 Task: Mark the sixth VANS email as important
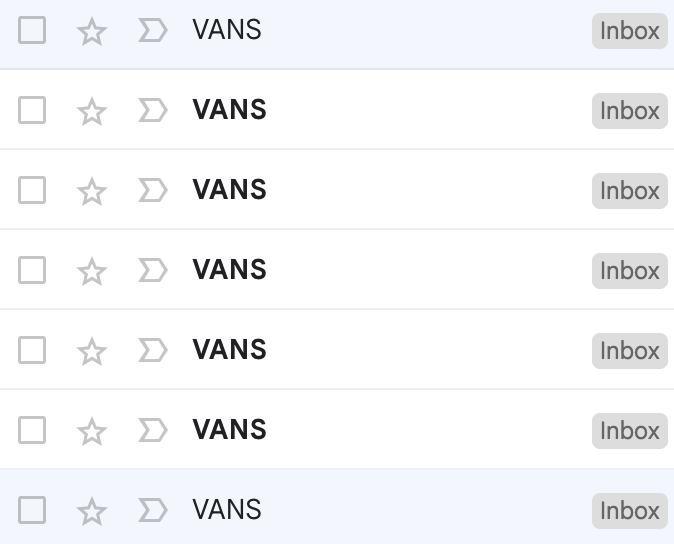tap(152, 430)
